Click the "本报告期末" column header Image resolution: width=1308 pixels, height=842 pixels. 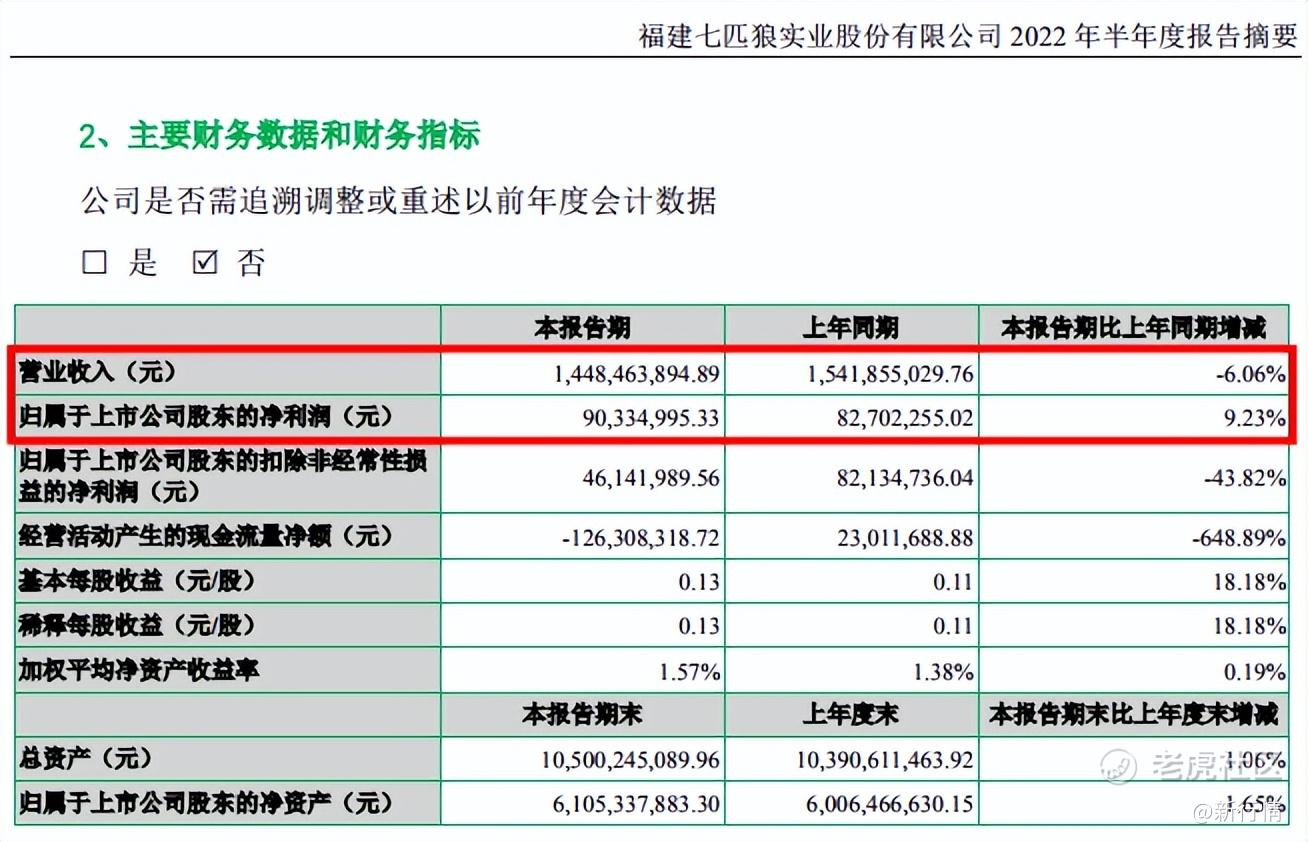pyautogui.click(x=582, y=714)
